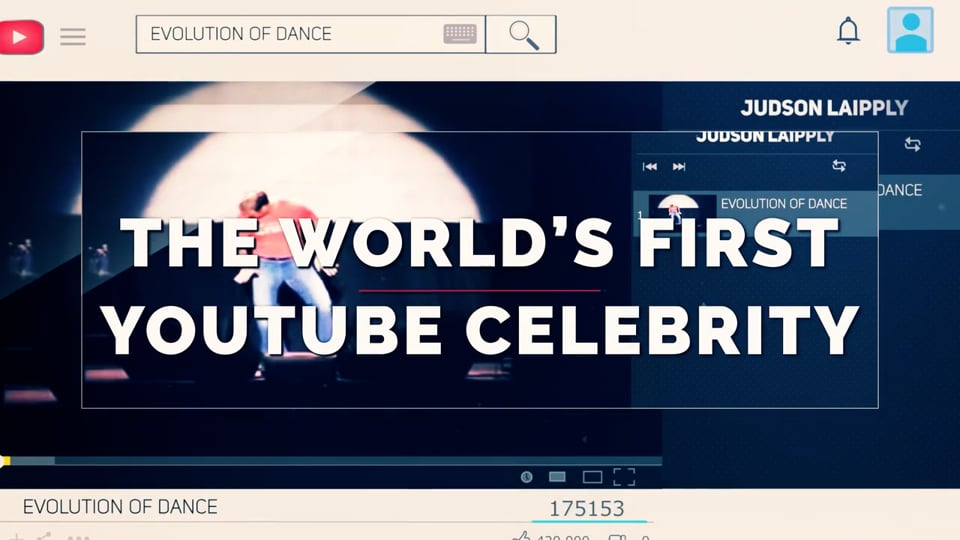Click the previous track button in playlist
Screen dimensions: 960x540
click(650, 167)
